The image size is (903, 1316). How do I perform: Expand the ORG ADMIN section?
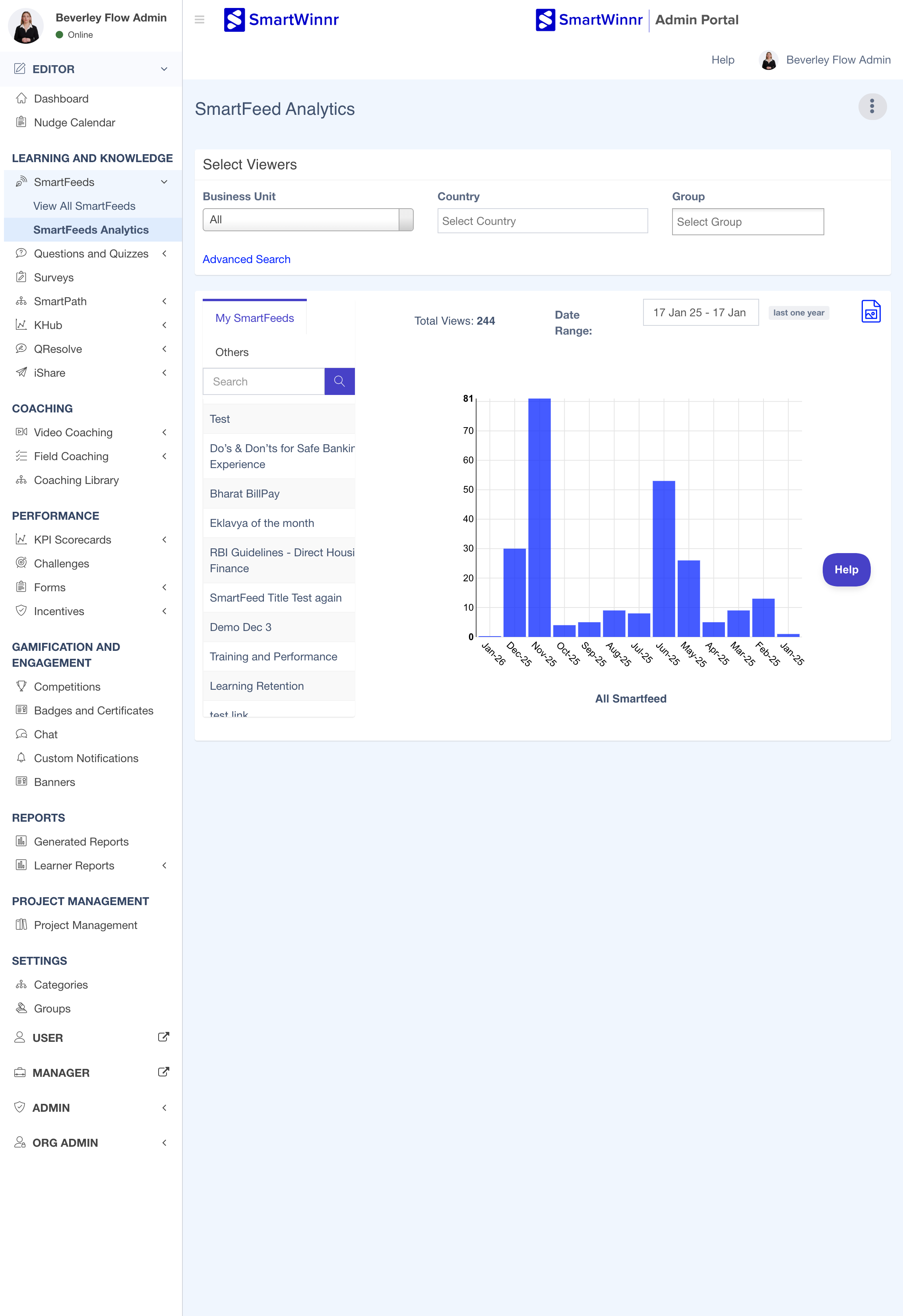coord(164,1143)
